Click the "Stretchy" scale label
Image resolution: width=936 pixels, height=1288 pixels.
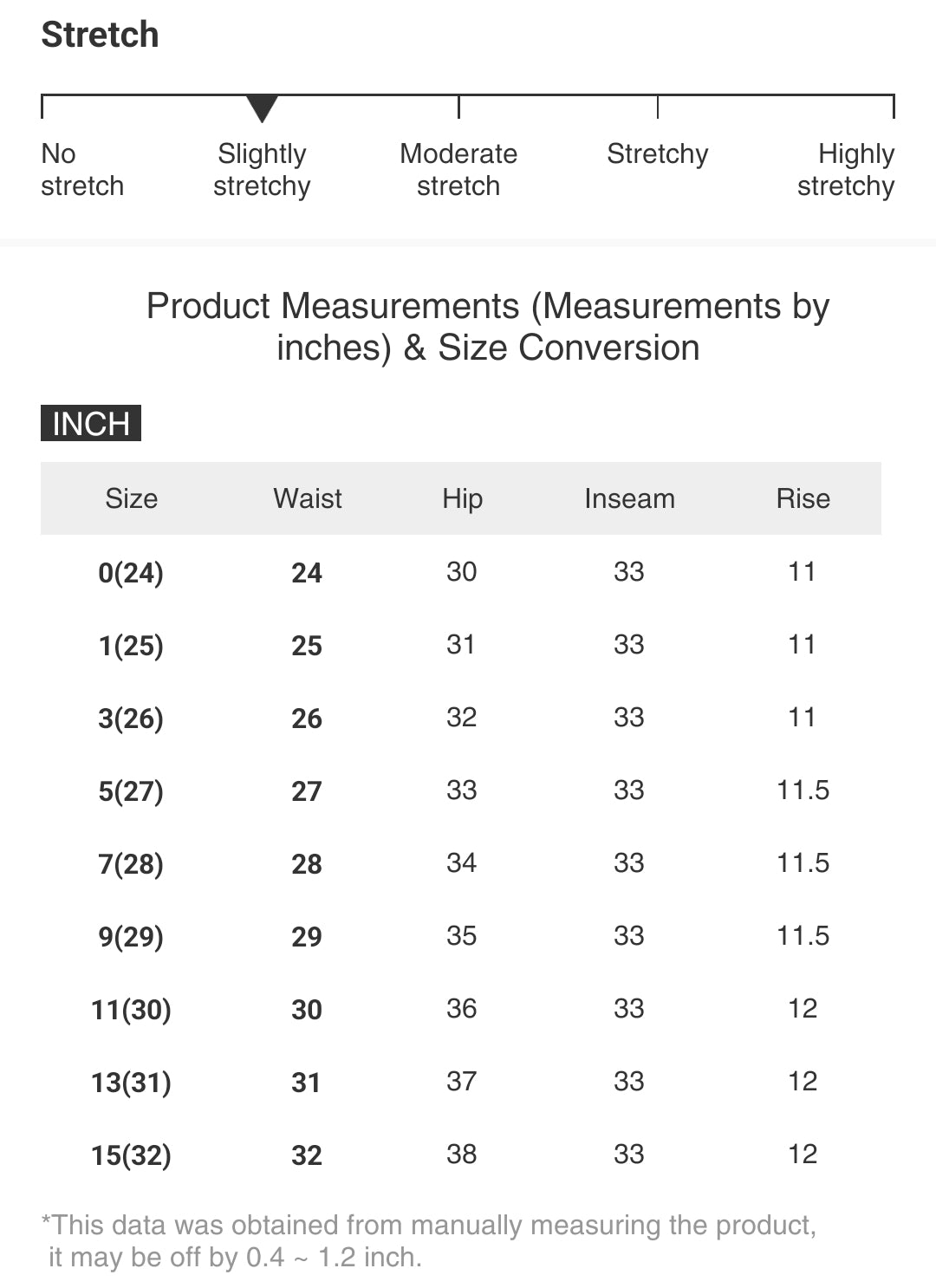(x=657, y=154)
